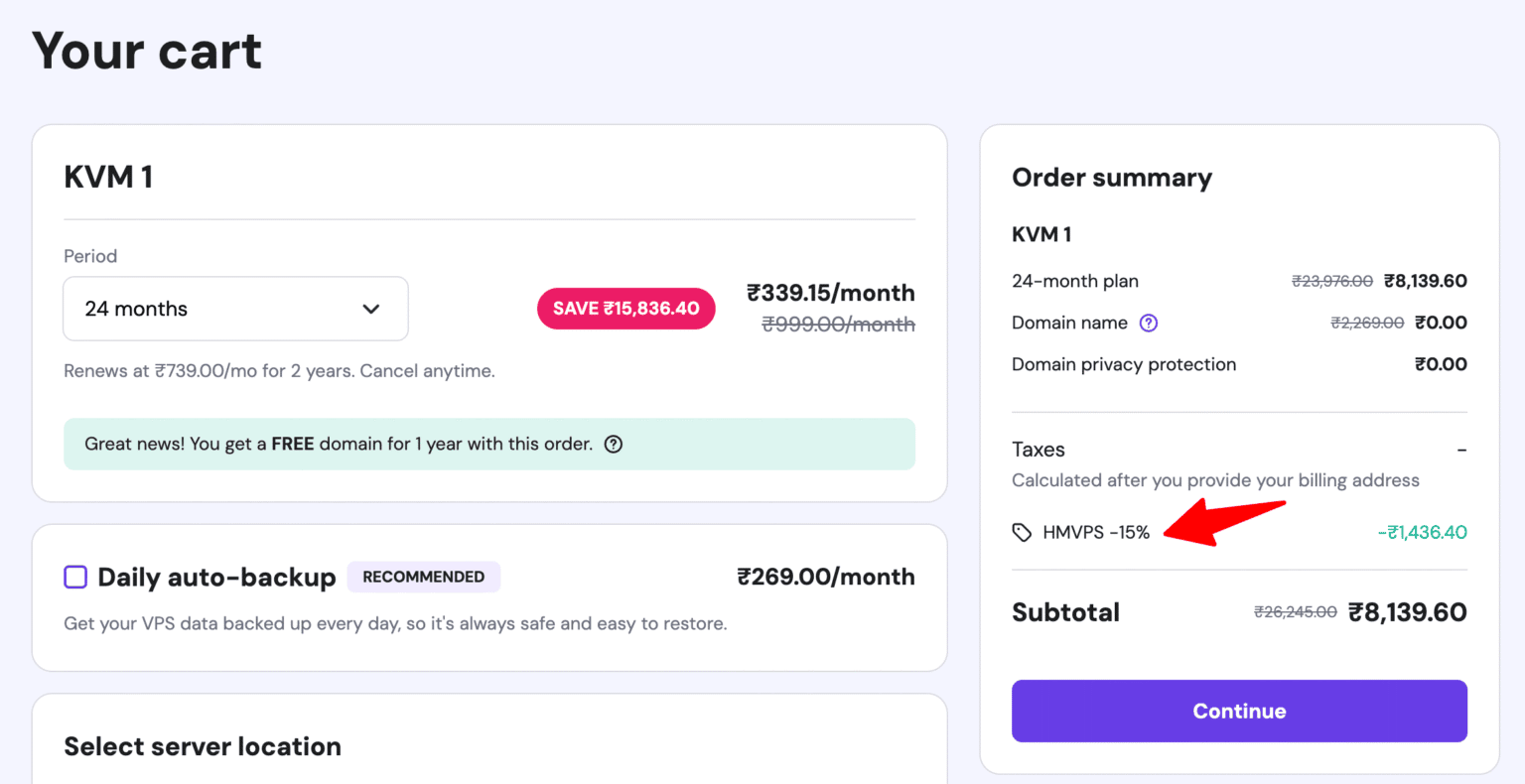1525x784 pixels.
Task: Click the coupon tag icon beside HMVPS
Action: (x=1022, y=532)
